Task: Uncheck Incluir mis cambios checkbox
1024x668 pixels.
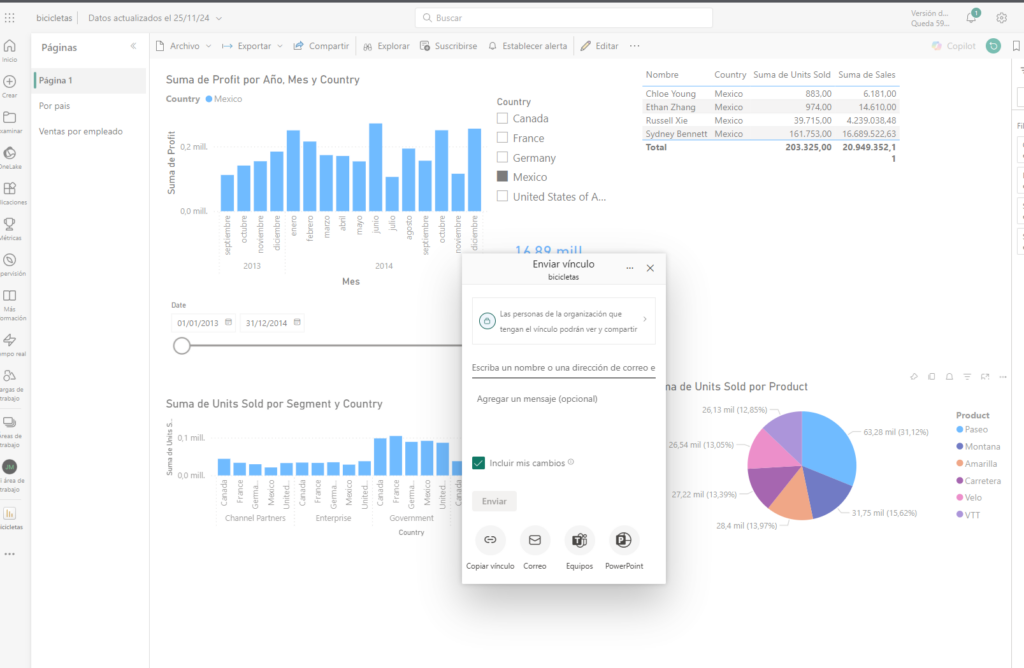Action: [x=479, y=463]
